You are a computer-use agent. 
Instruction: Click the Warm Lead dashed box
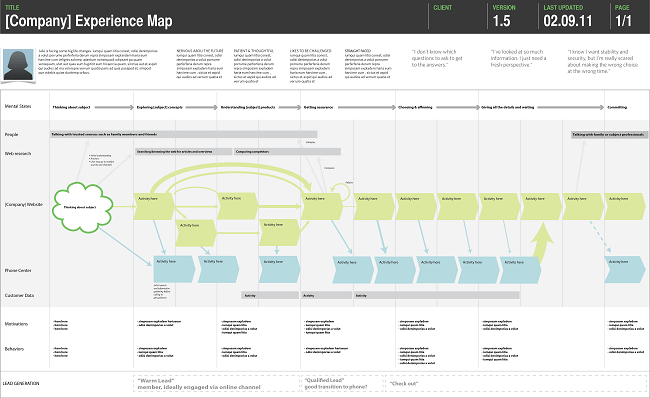click(x=216, y=383)
